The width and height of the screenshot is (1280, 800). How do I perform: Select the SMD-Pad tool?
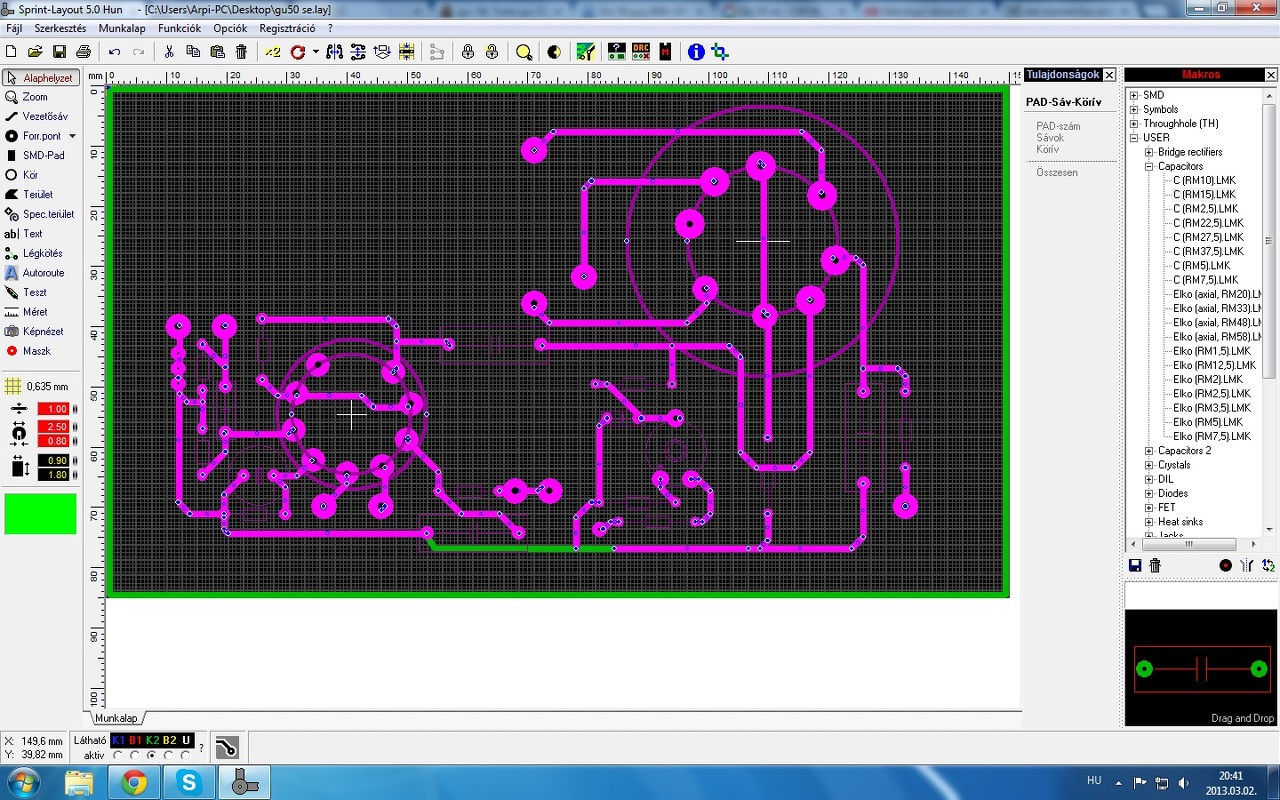pos(35,155)
